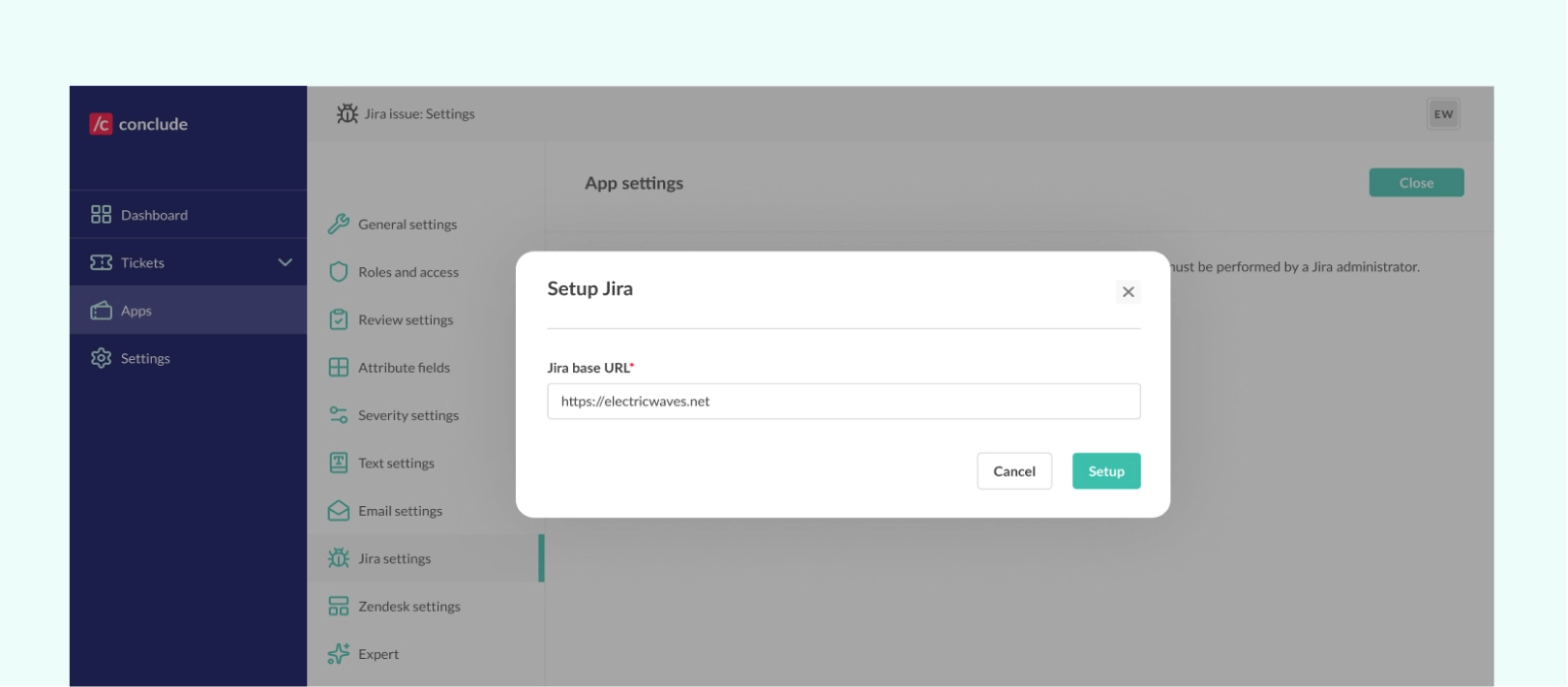The image size is (1568, 687).
Task: Click the green Setup button
Action: tap(1106, 471)
